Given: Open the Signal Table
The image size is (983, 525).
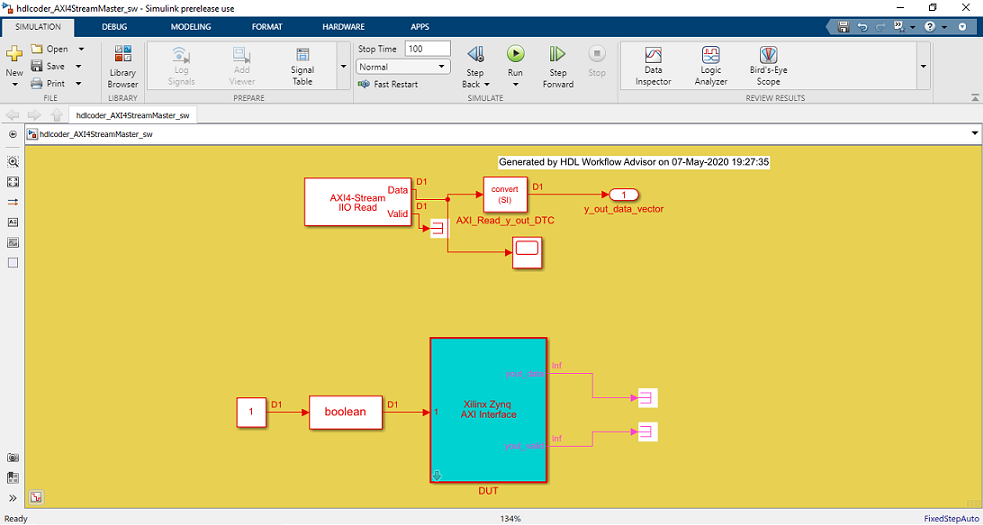Looking at the screenshot, I should pos(303,67).
